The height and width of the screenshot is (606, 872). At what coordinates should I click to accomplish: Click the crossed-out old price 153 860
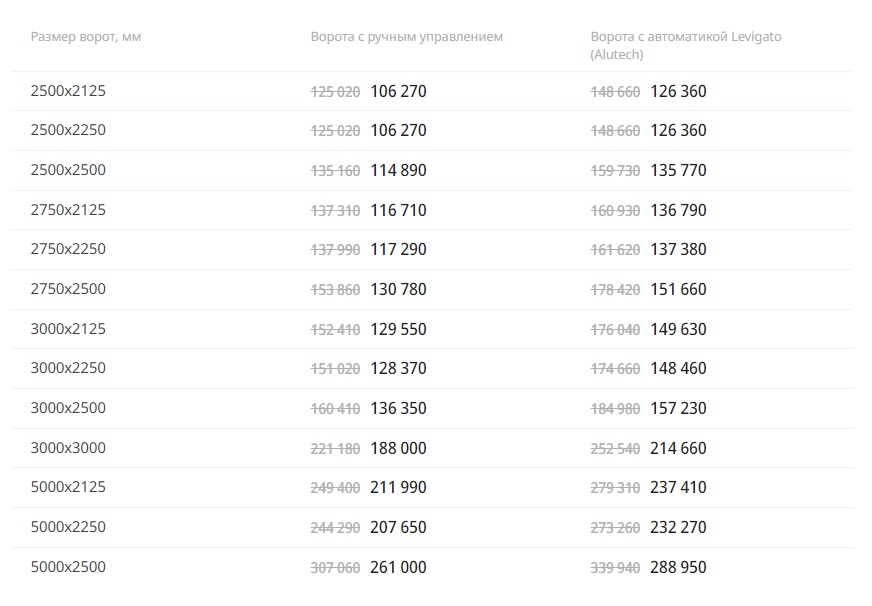(335, 290)
